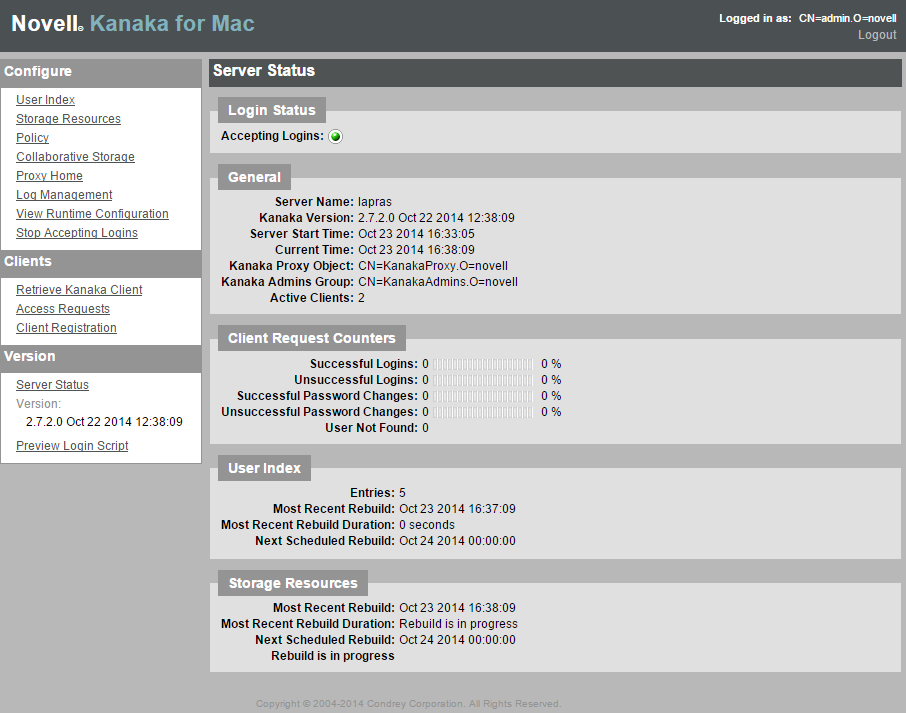Click 'CN=KanakaAdmins.O=novell' value
This screenshot has height=713, width=906.
coord(438,282)
